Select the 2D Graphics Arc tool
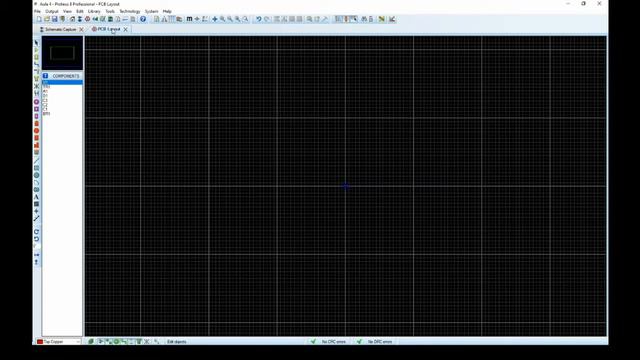This screenshot has height=360, width=640. [x=36, y=182]
